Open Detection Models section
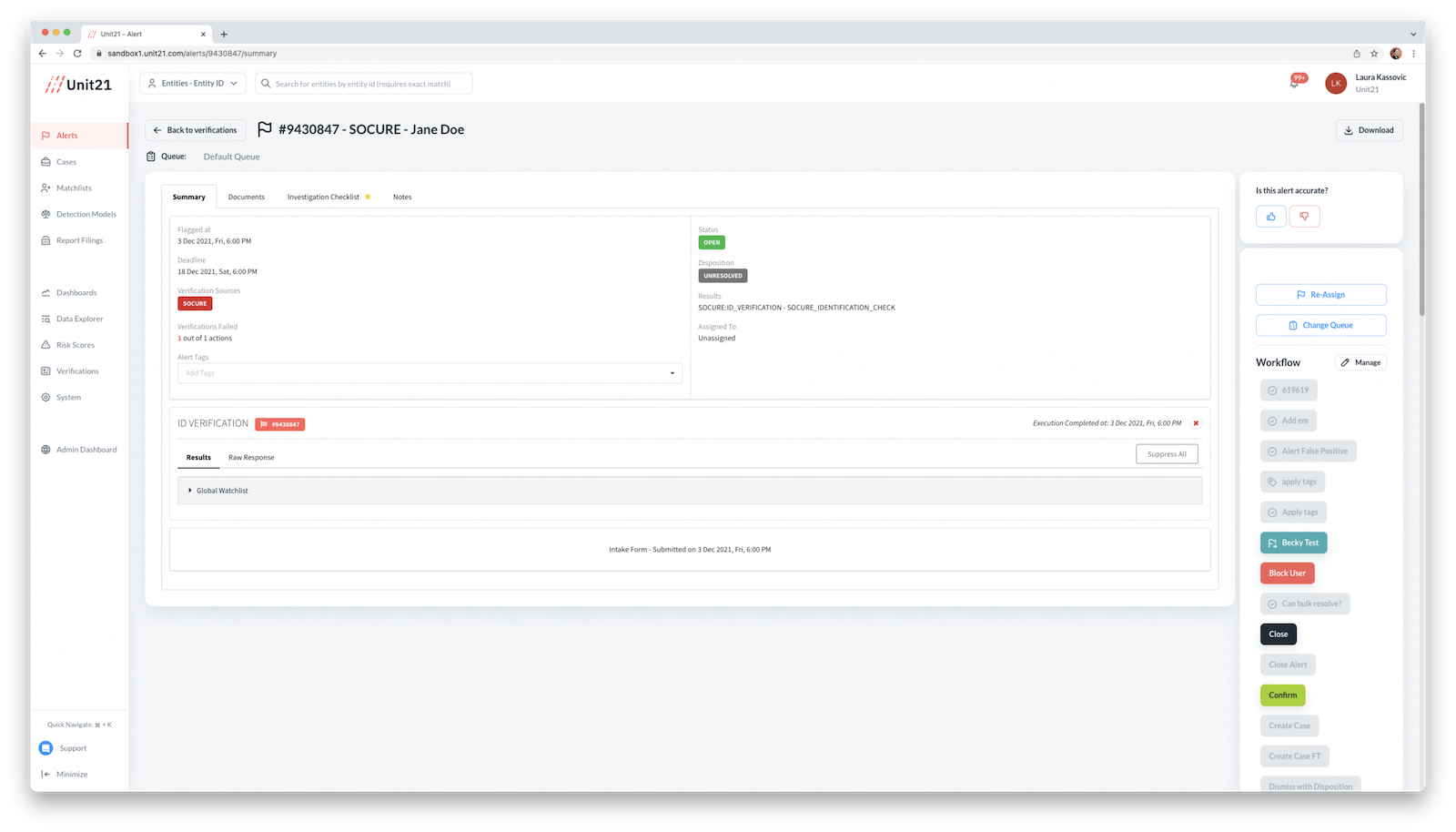This screenshot has height=832, width=1456. 86,215
